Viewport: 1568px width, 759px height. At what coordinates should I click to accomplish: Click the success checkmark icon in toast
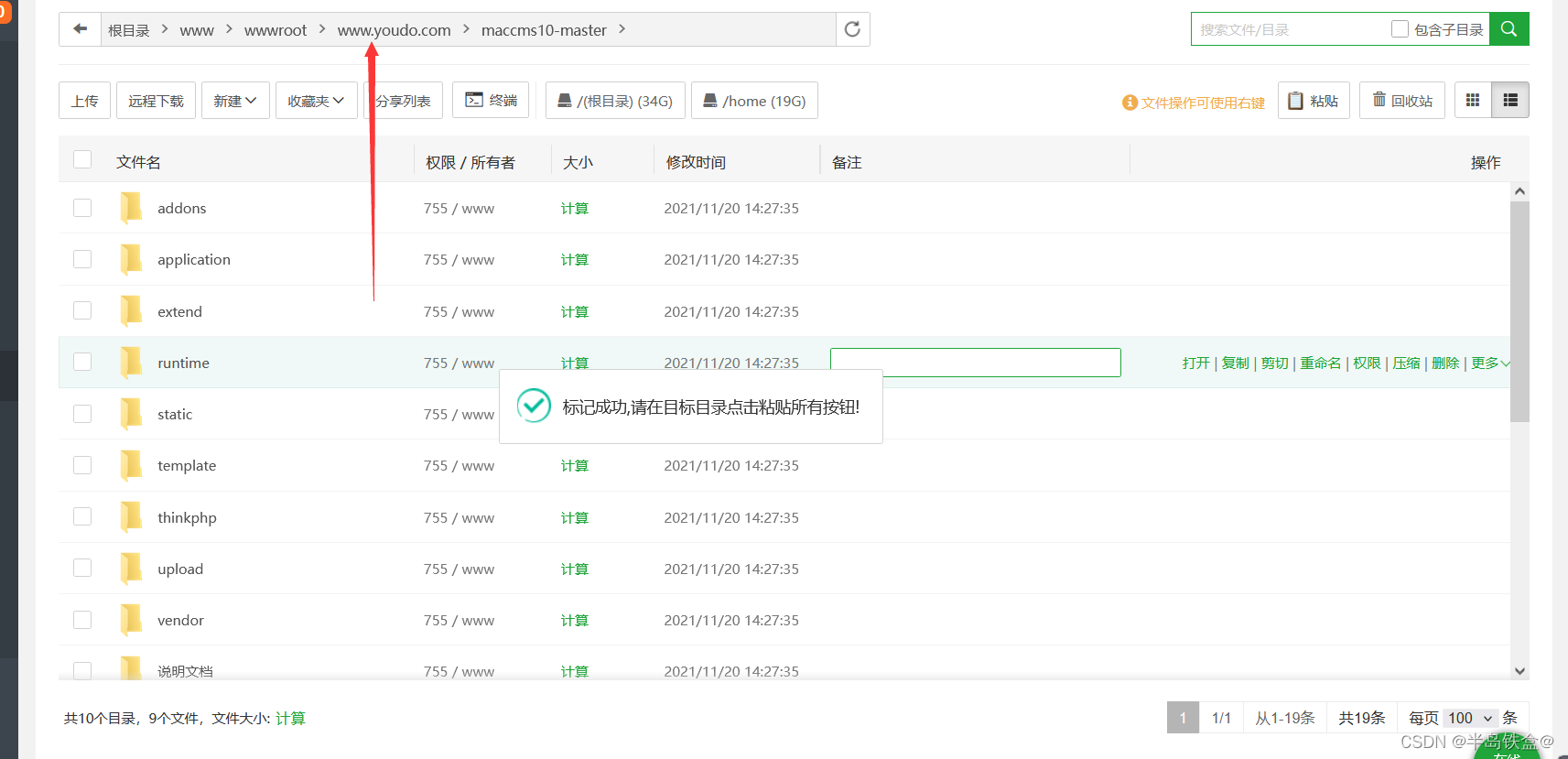pos(534,406)
